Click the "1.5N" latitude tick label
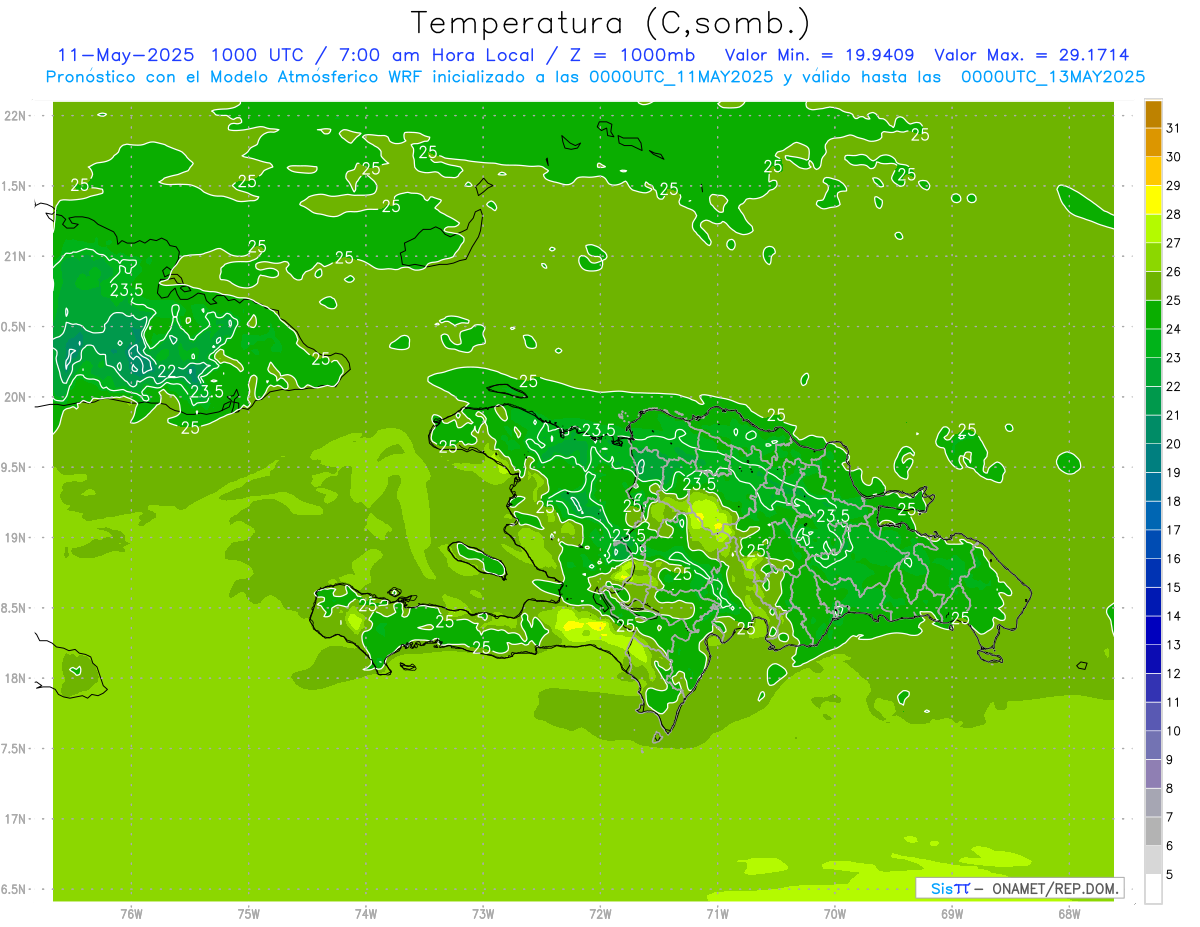 point(15,186)
